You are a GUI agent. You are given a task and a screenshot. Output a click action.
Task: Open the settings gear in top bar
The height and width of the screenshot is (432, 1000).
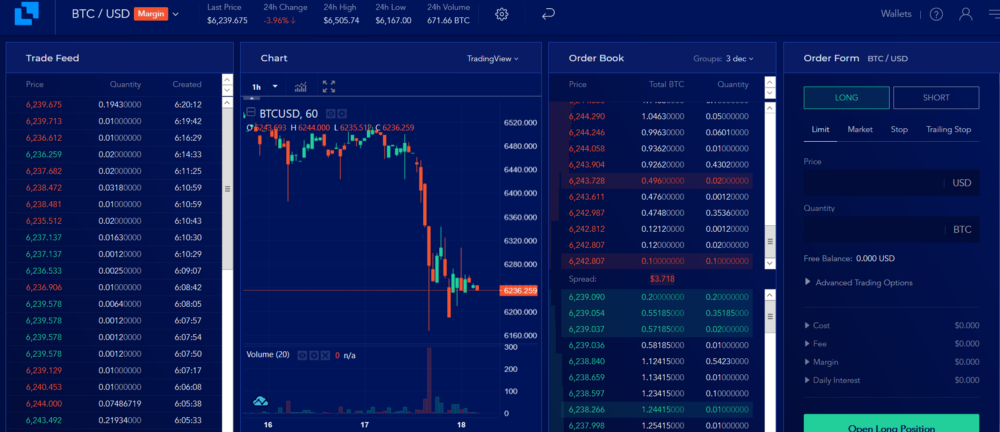coord(502,14)
